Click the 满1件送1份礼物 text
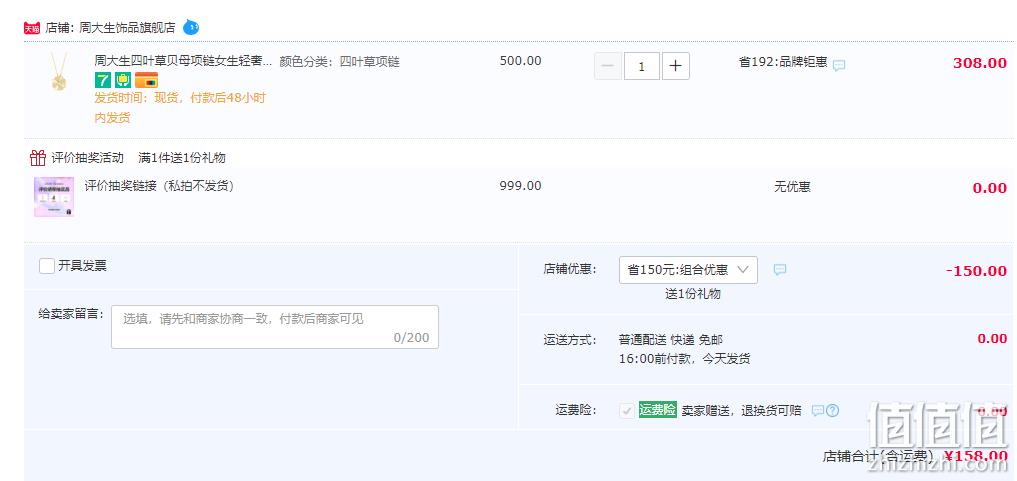1017x481 pixels. click(182, 158)
